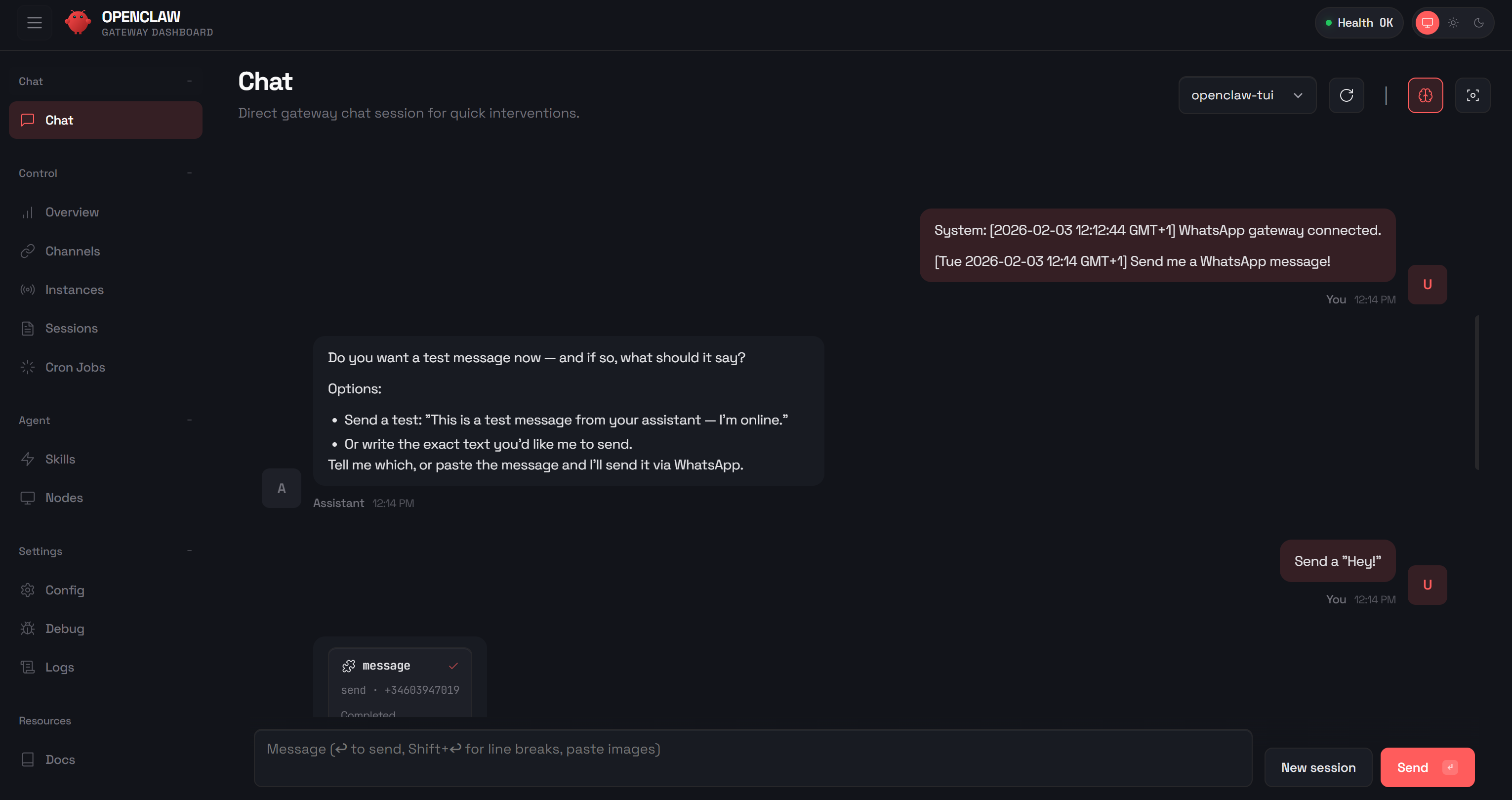Open the Cron Jobs panel

tap(75, 367)
